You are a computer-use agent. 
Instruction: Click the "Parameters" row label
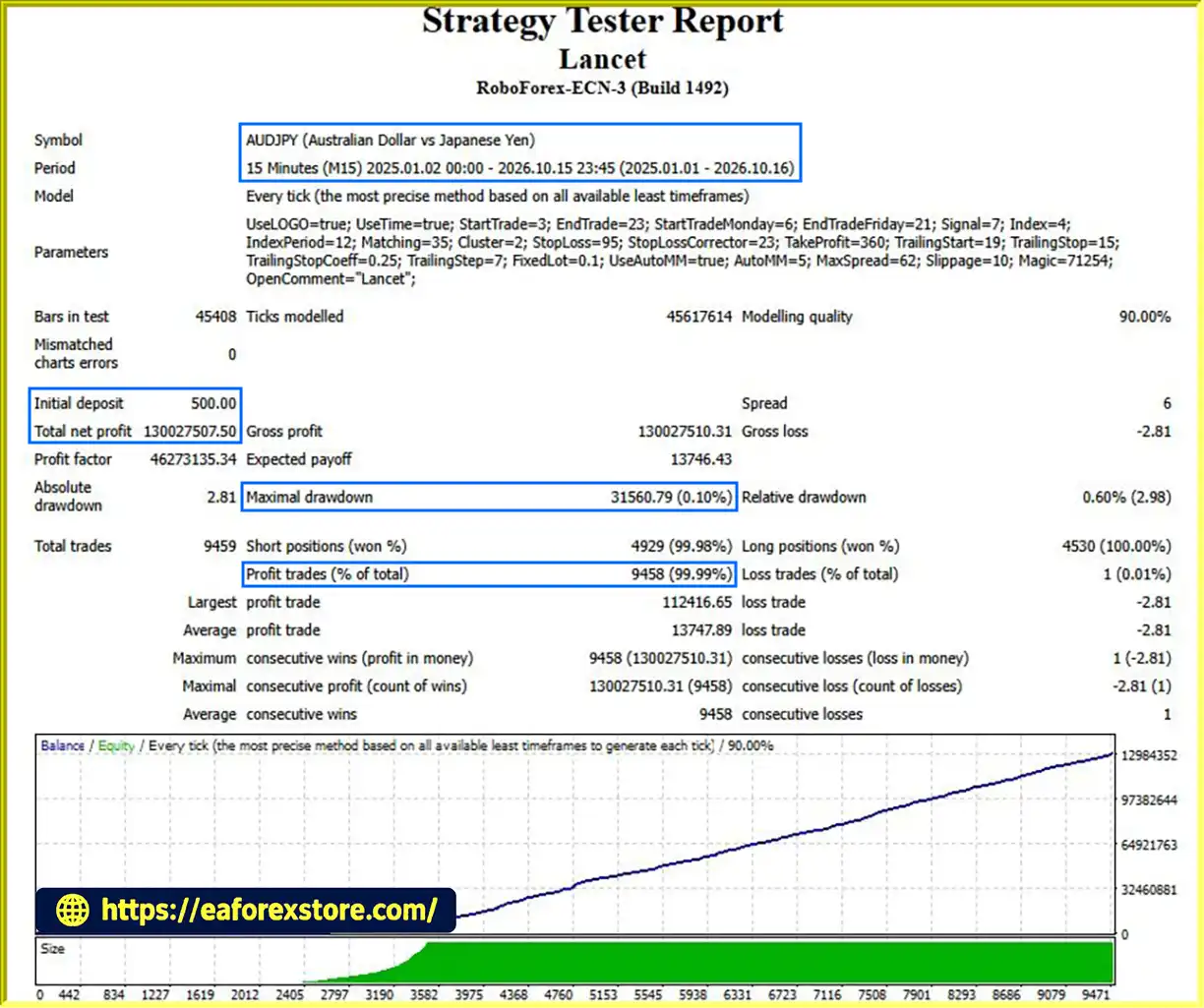71,252
